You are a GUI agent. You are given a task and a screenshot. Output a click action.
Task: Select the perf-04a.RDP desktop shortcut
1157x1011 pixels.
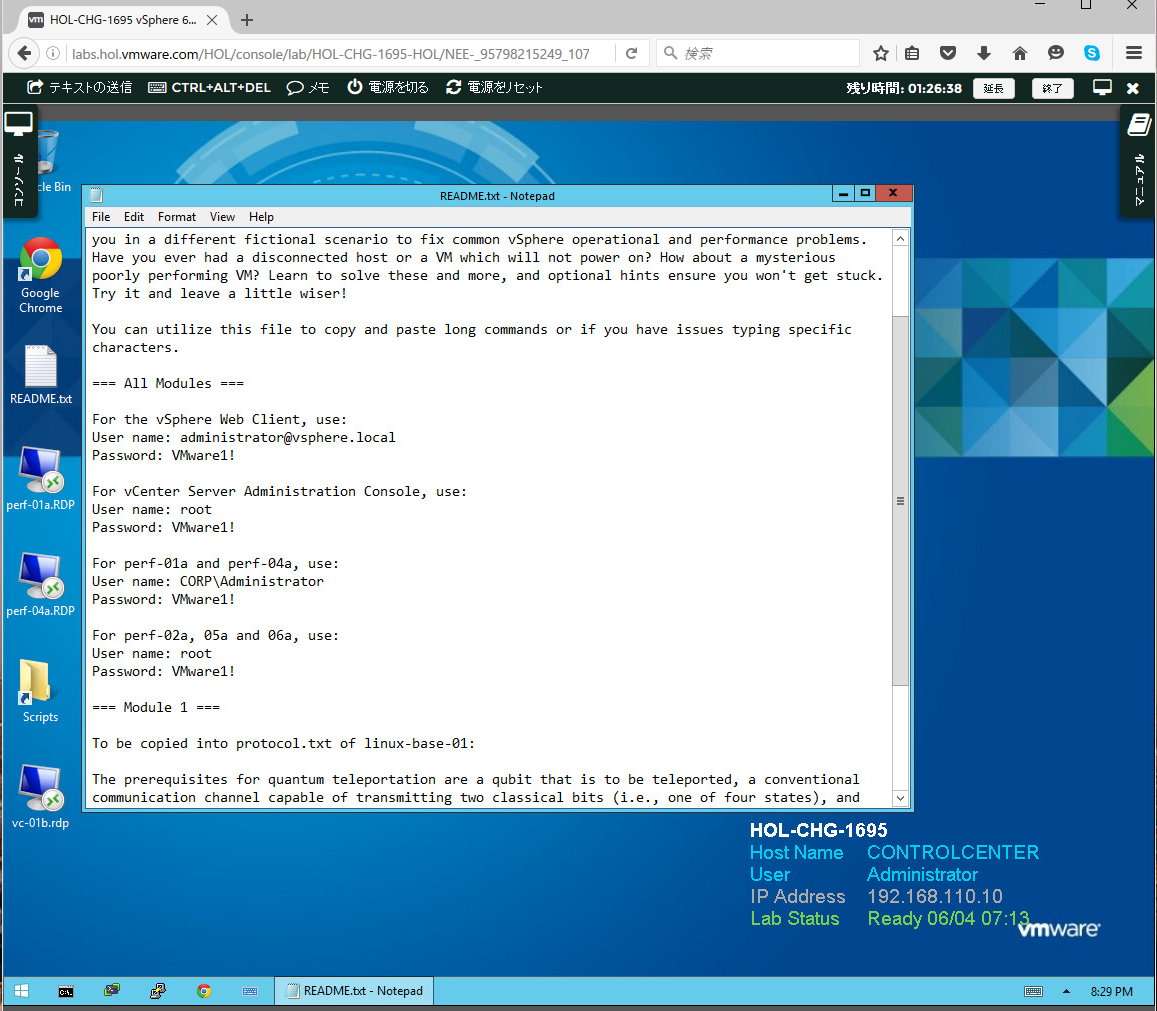point(41,585)
